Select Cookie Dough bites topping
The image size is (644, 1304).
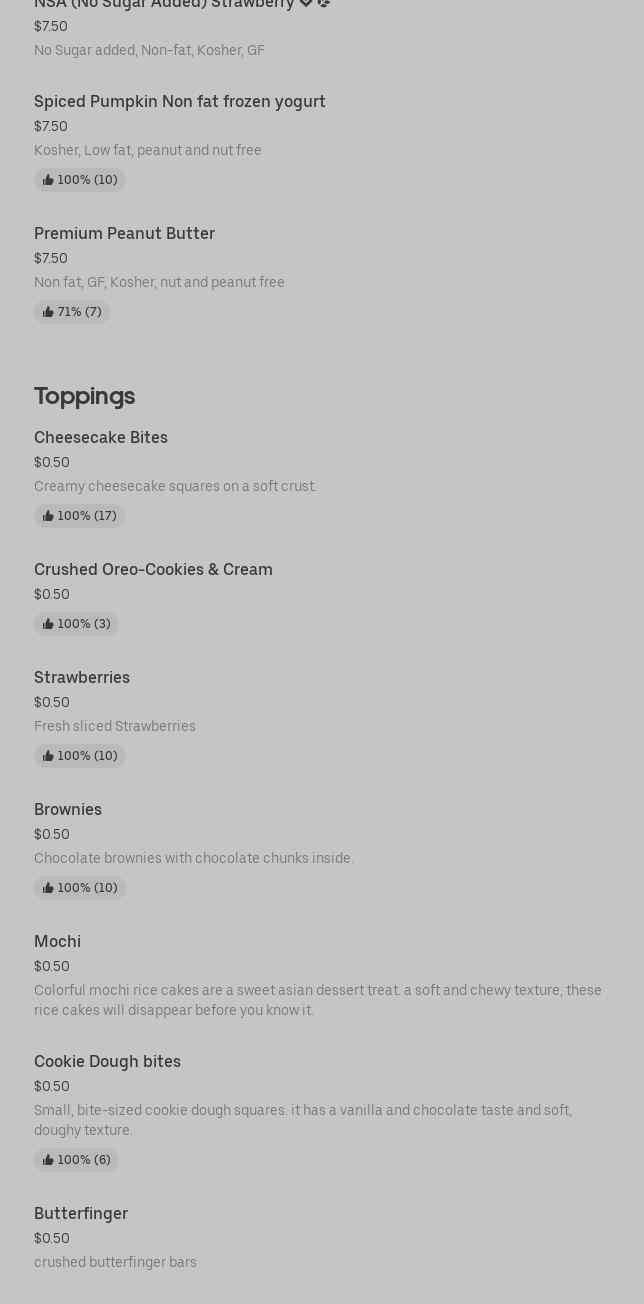107,1061
